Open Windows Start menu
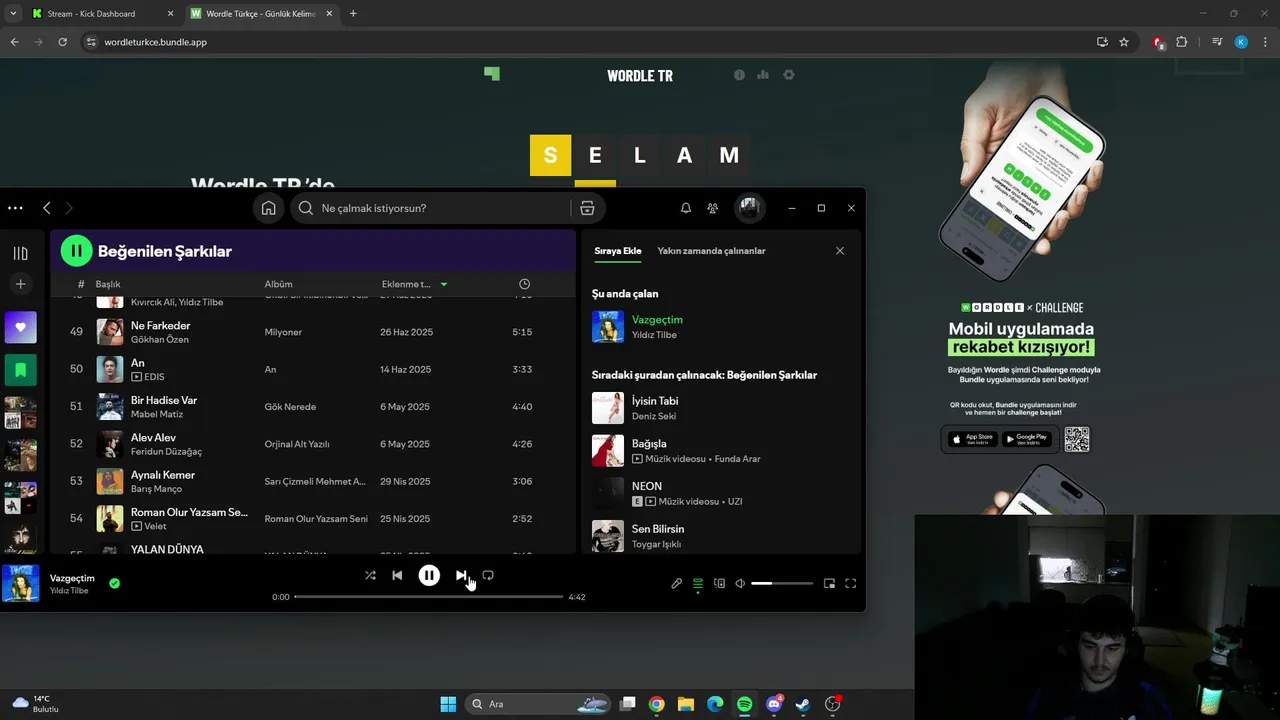1280x720 pixels. pyautogui.click(x=448, y=704)
